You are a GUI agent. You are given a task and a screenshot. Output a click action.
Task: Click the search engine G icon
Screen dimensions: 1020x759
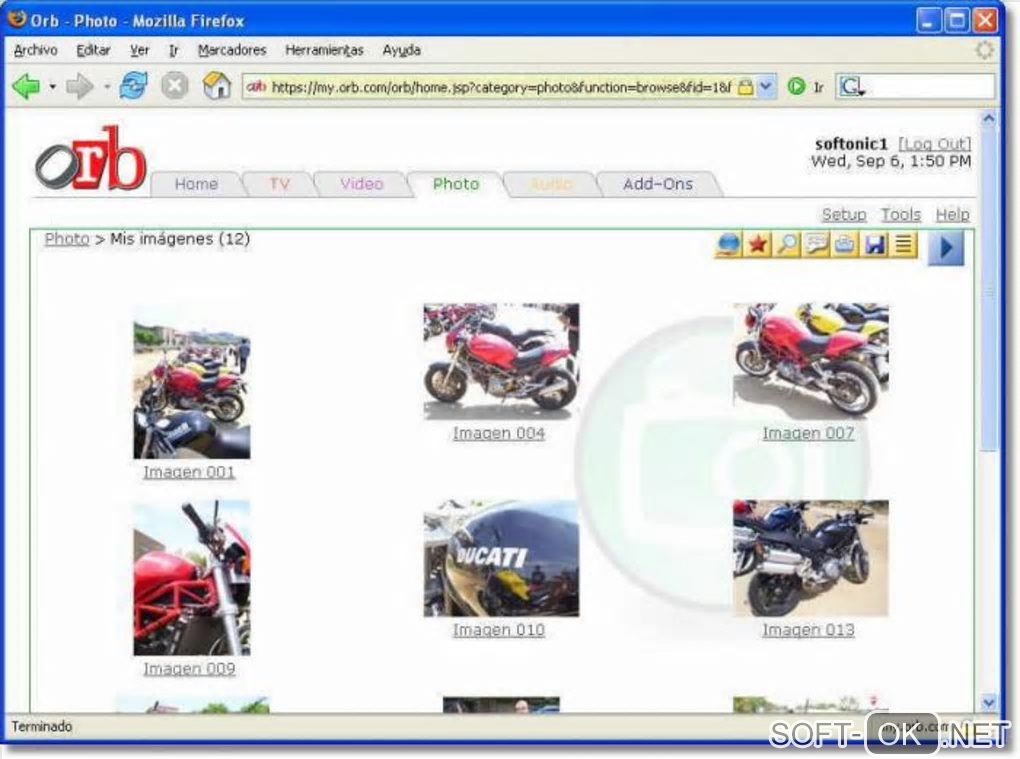point(852,87)
